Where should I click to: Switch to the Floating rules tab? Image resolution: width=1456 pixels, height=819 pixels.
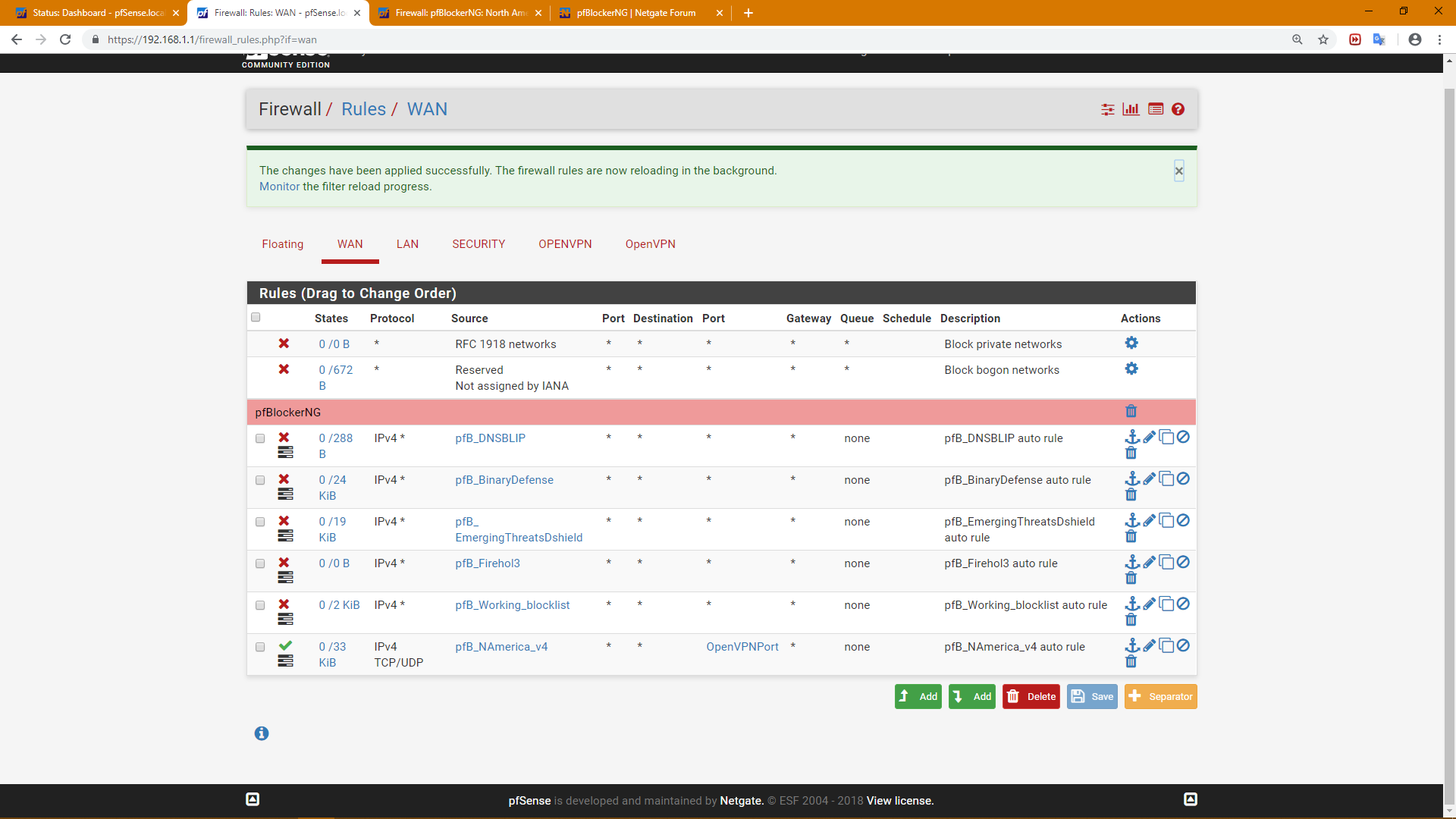[x=282, y=244]
